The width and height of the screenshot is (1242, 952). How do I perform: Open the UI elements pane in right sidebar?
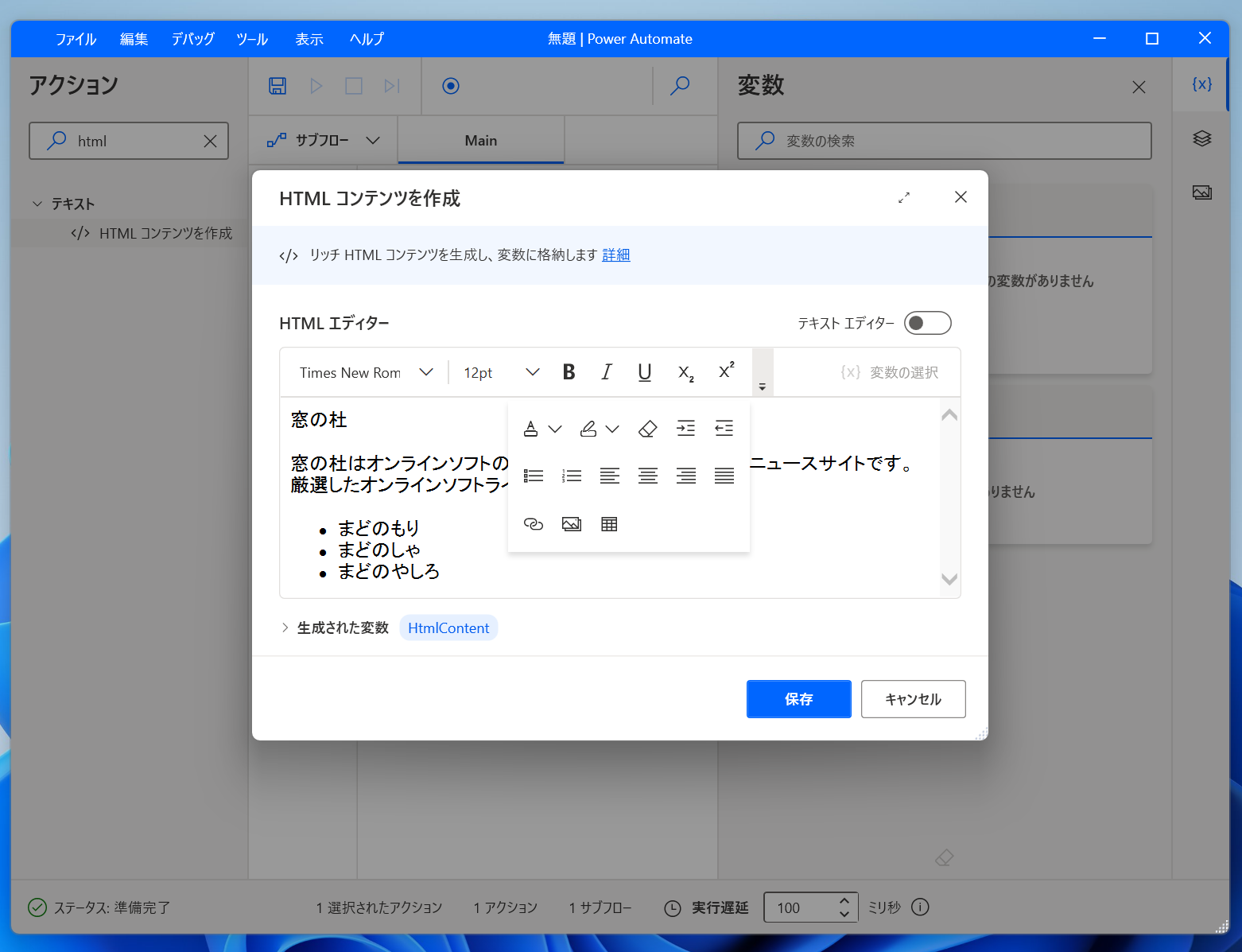tap(1201, 138)
